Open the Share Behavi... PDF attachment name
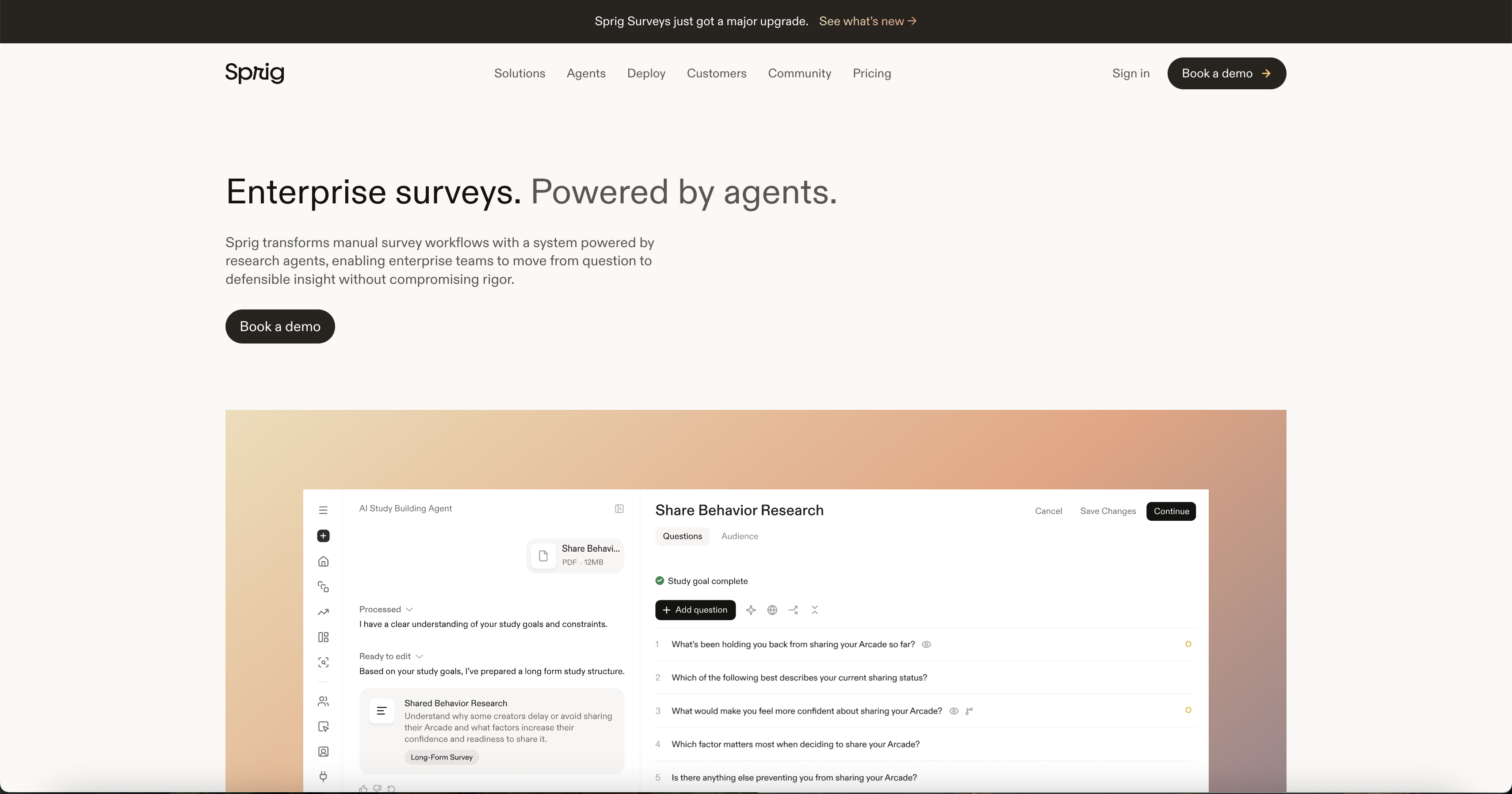The height and width of the screenshot is (794, 1512). (591, 549)
